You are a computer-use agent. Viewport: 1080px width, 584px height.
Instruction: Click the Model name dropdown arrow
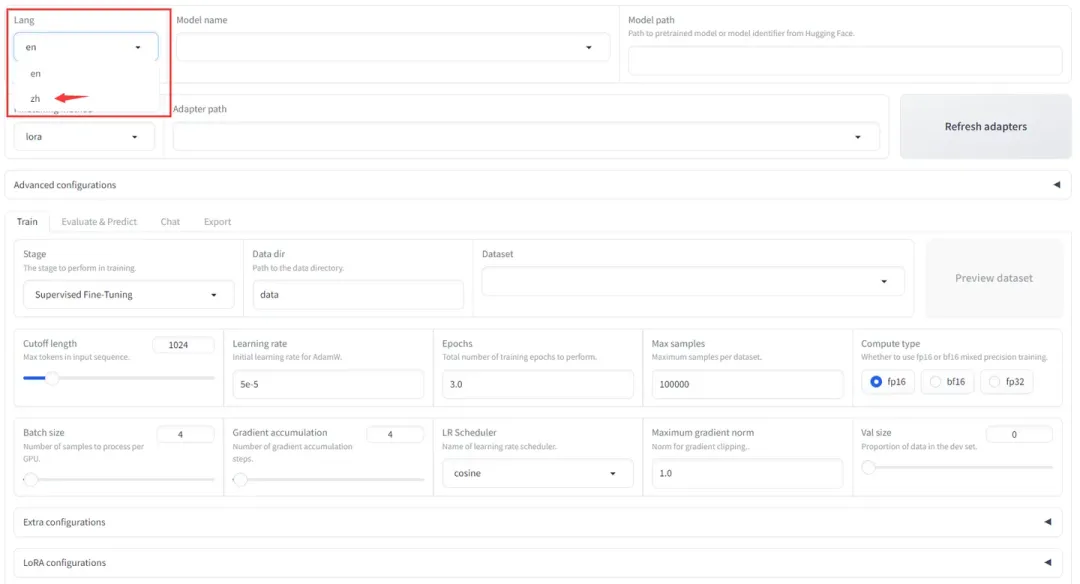pyautogui.click(x=588, y=48)
